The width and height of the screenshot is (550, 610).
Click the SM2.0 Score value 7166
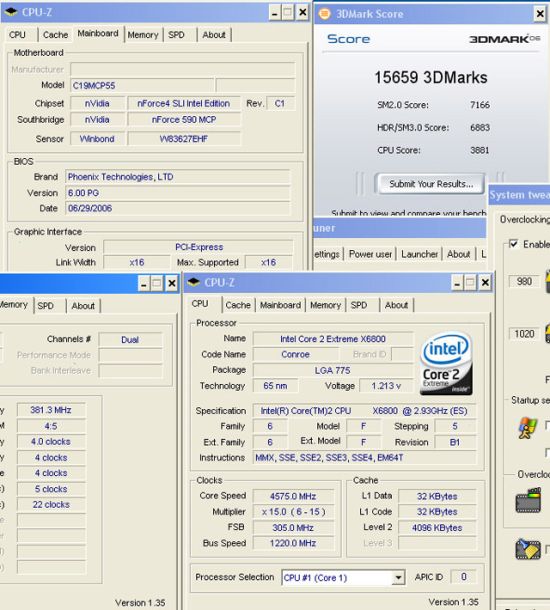(x=480, y=105)
